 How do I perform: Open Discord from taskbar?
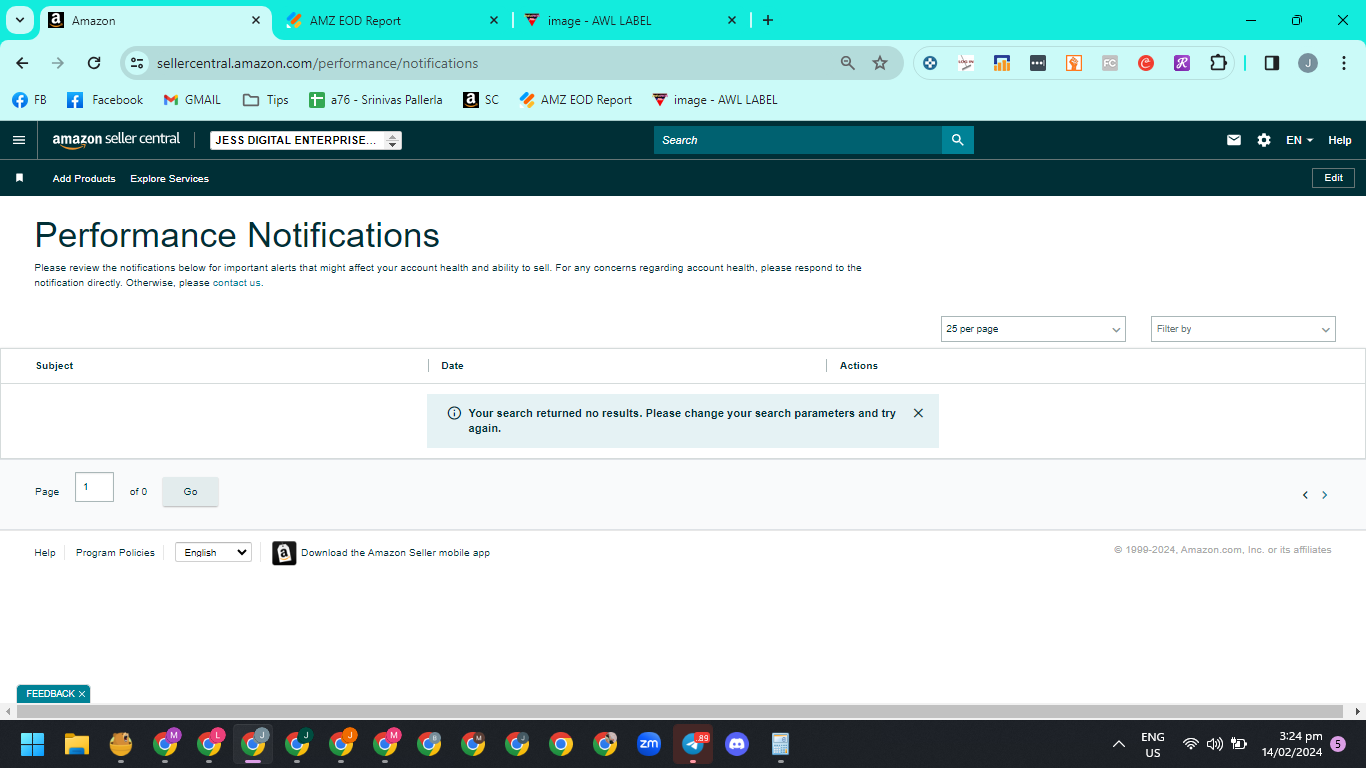pyautogui.click(x=737, y=744)
